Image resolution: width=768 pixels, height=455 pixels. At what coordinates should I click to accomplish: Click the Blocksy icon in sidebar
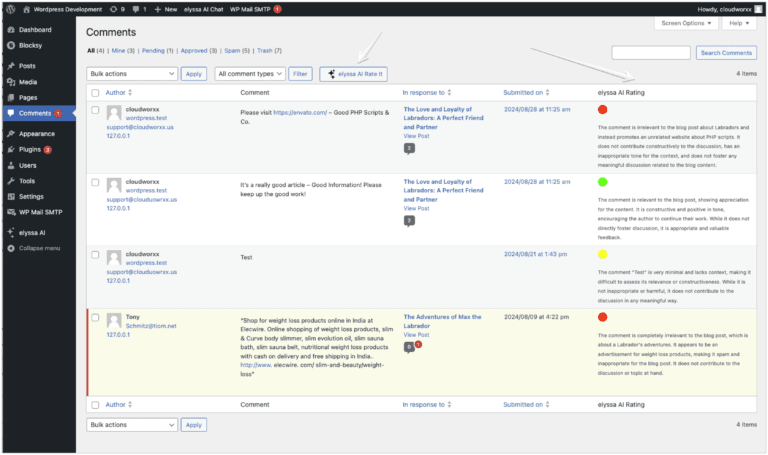coord(11,46)
